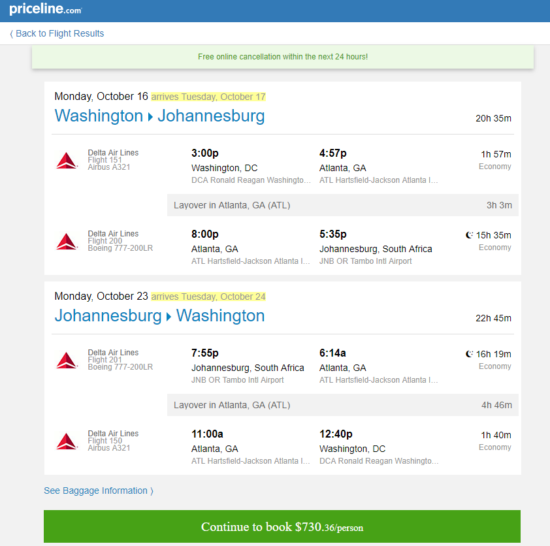Screen dimensions: 550x546
Task: Click the 12:40p Washington, DC arrival time
Action: pyautogui.click(x=336, y=434)
